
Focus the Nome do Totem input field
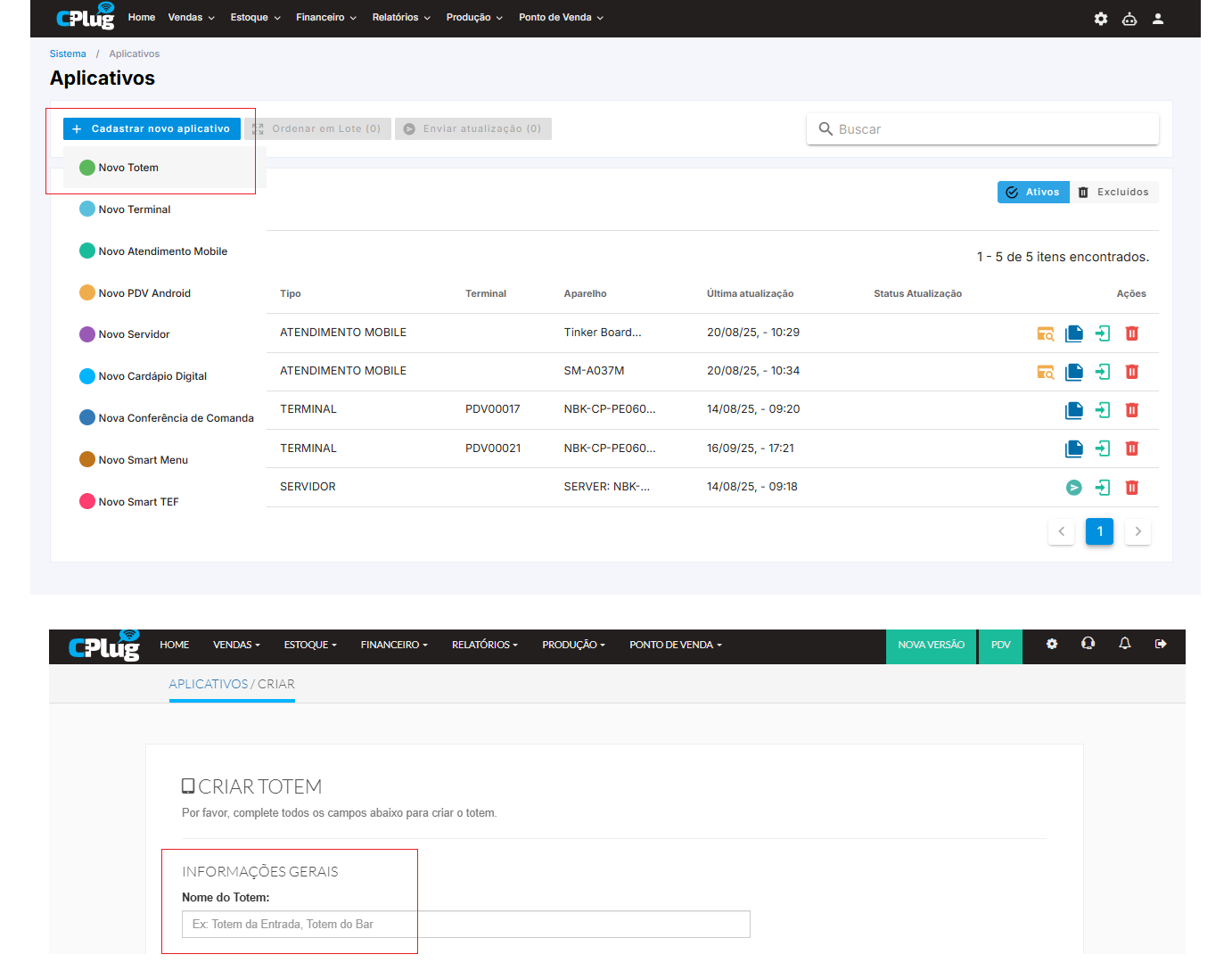(466, 925)
